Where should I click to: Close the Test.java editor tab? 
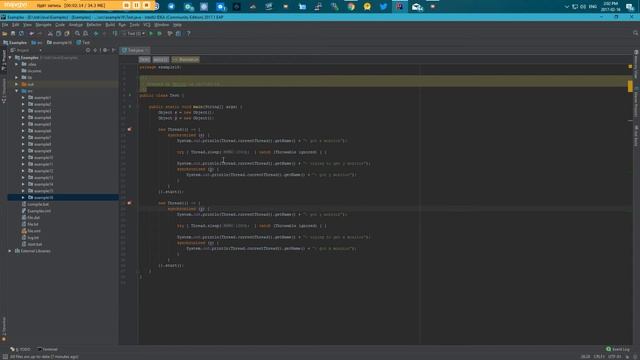[x=147, y=50]
